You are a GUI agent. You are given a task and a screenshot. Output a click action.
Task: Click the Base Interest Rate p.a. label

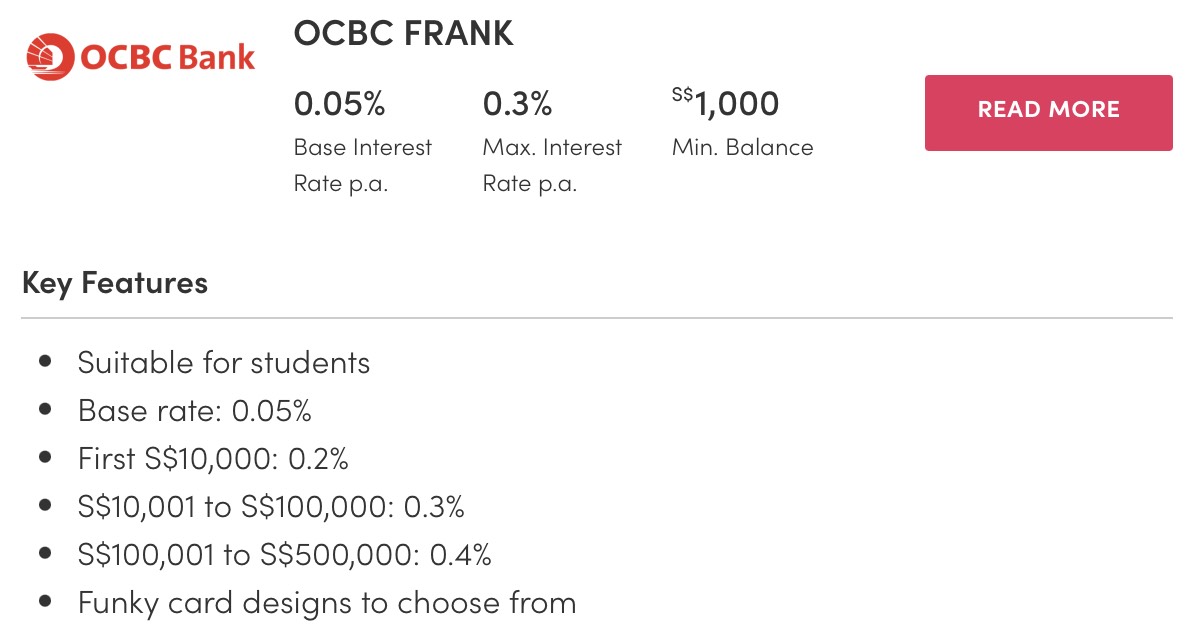pos(362,166)
